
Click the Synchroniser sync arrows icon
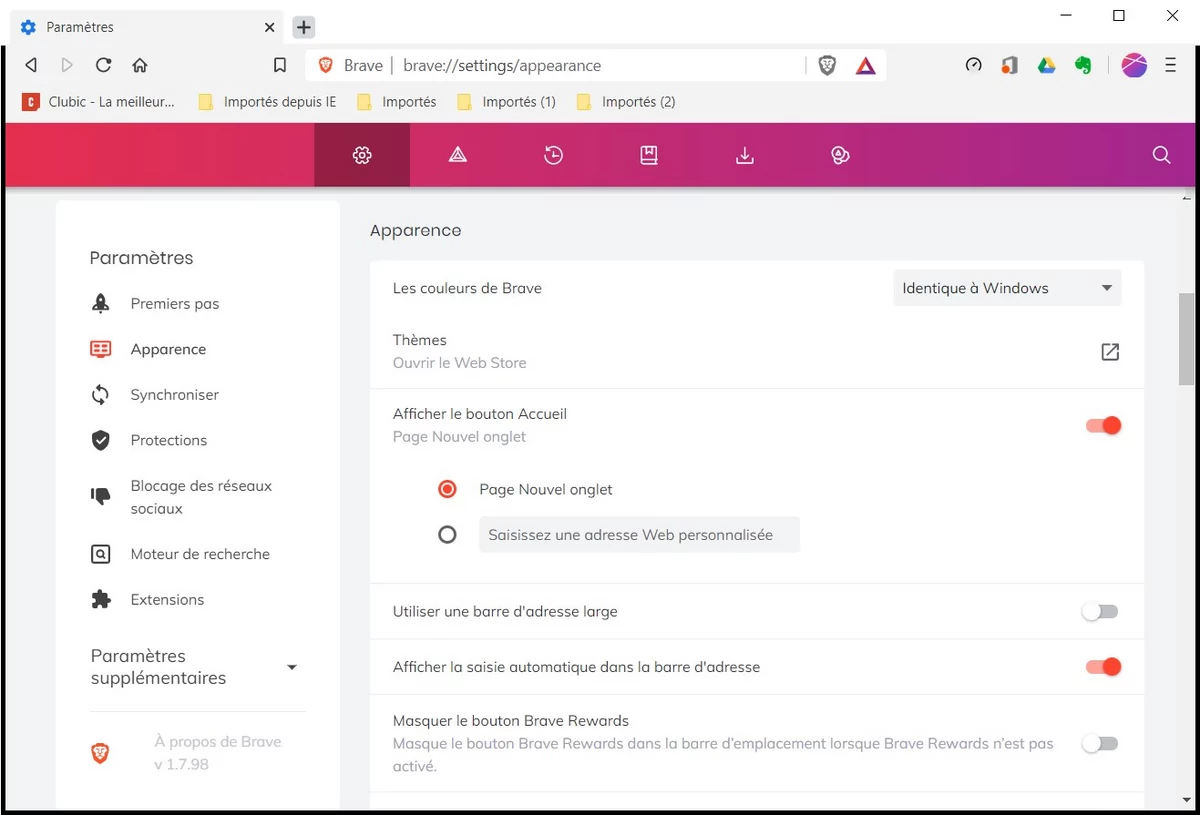click(x=101, y=394)
